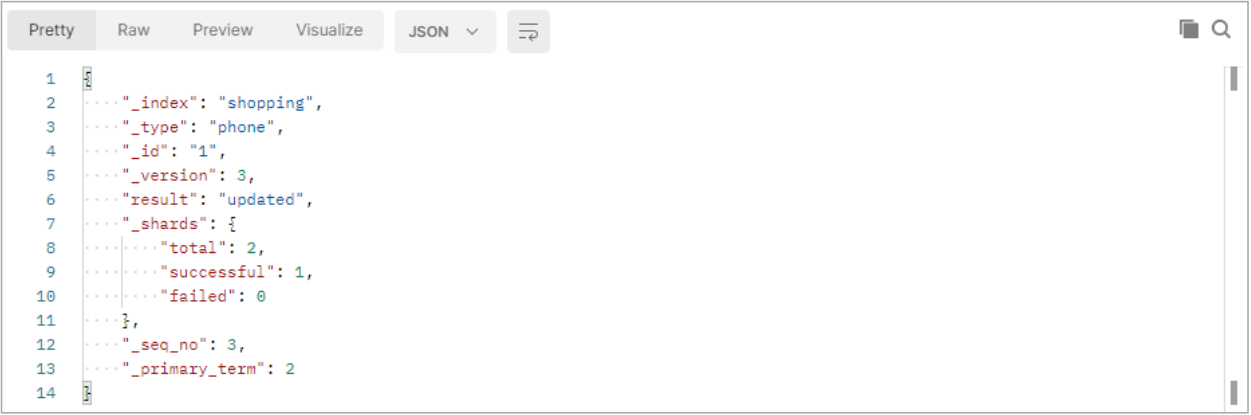1251x415 pixels.
Task: Click the "updated" result value
Action: pyautogui.click(x=261, y=200)
